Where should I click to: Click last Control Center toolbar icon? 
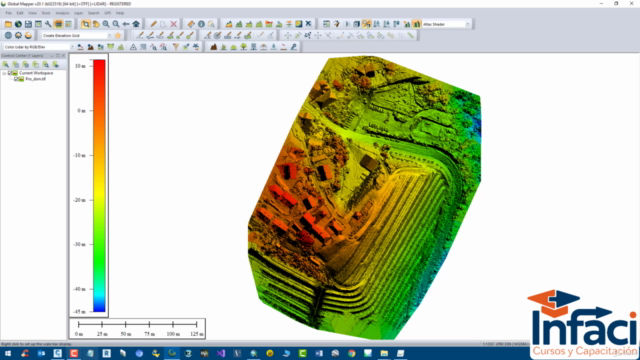click(56, 64)
